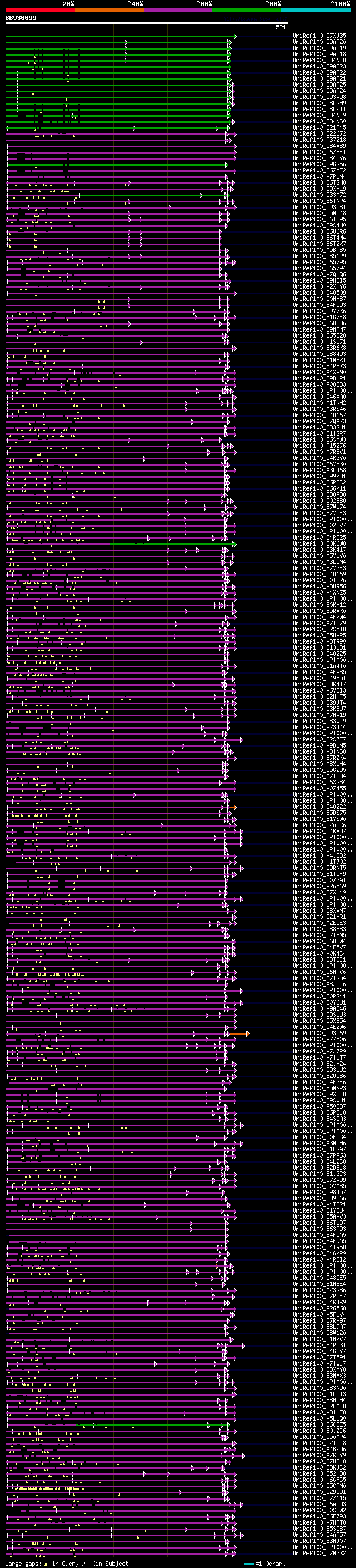Image resolution: width=356 pixels, height=1568 pixels.
Task: Select hit UniRef100_Q13U31
Action: (319, 647)
